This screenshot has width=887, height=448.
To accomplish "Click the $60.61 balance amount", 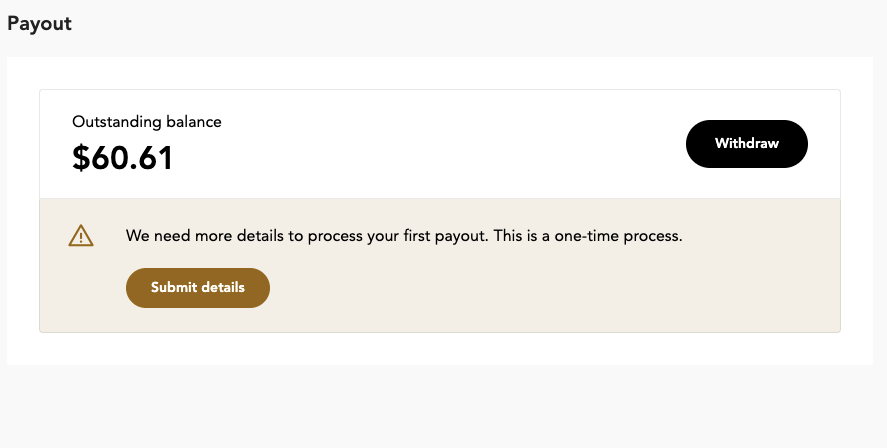I will [122, 158].
